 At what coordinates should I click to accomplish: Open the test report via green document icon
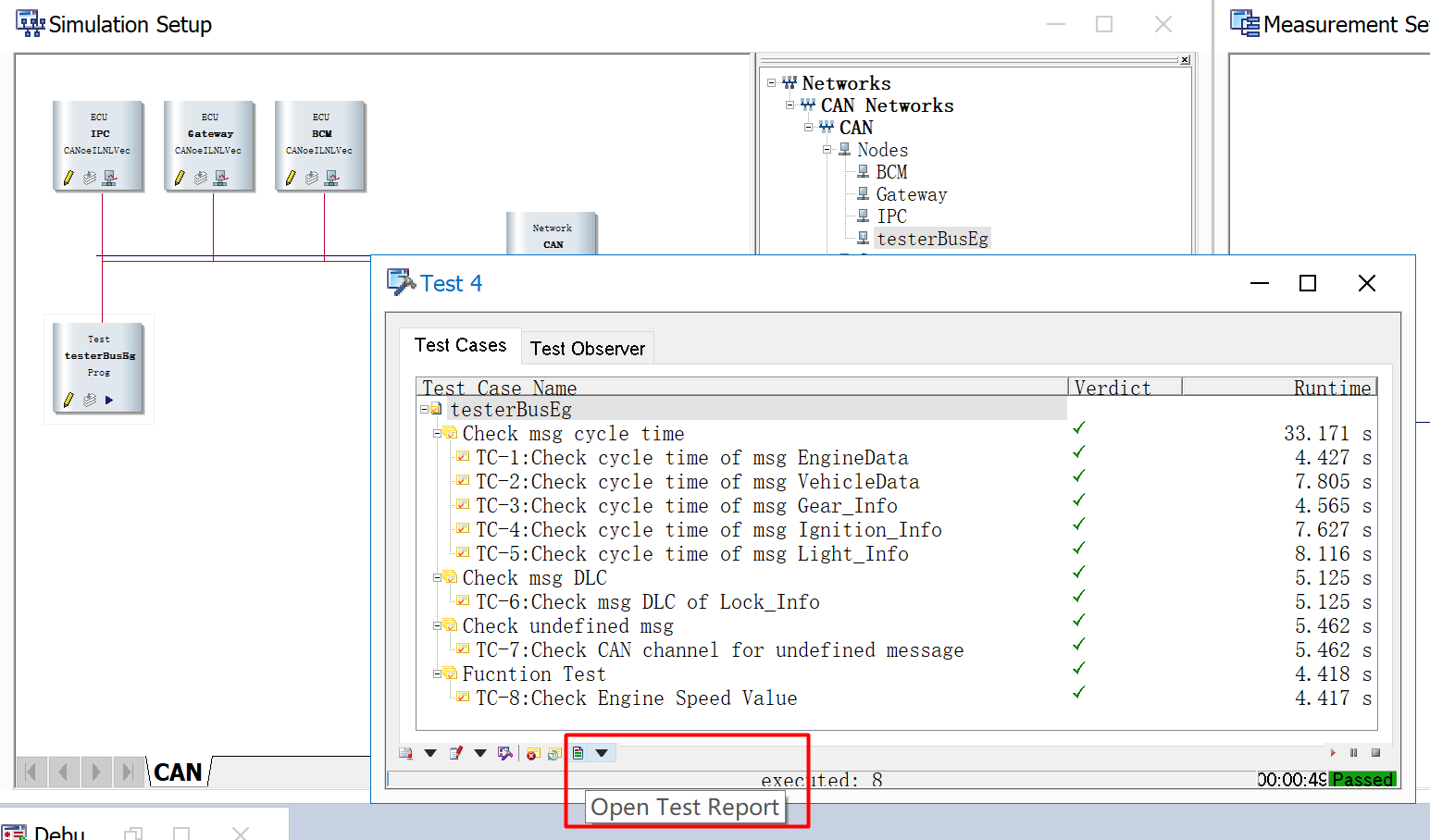click(578, 753)
